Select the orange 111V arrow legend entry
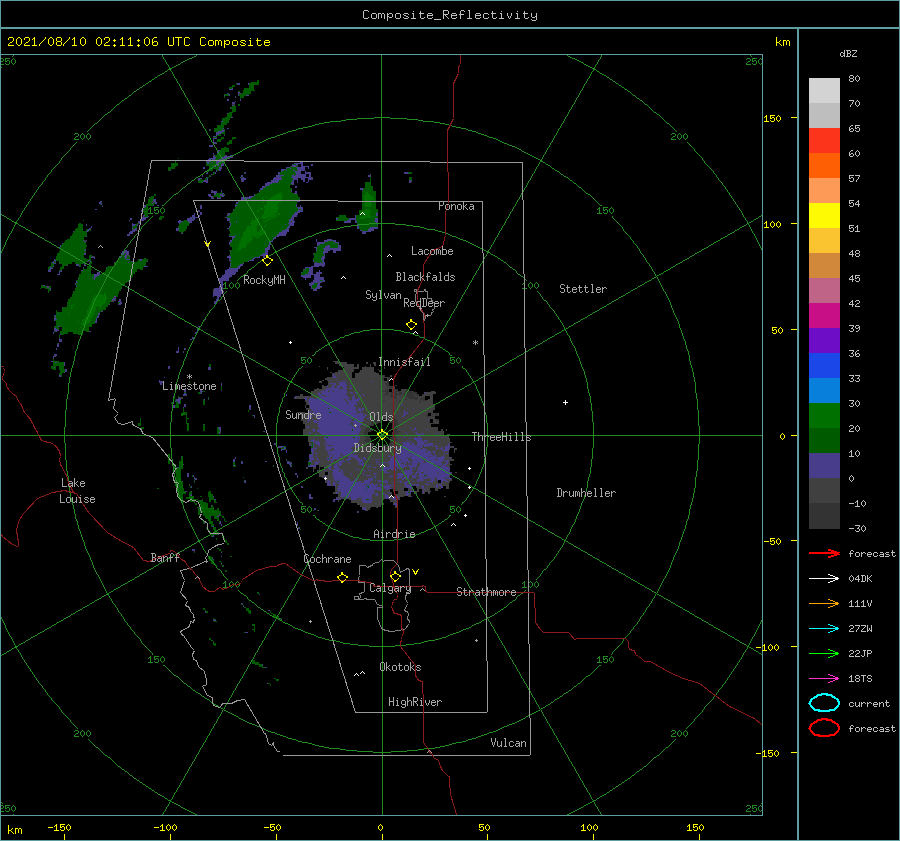Image resolution: width=900 pixels, height=841 pixels. pyautogui.click(x=824, y=603)
